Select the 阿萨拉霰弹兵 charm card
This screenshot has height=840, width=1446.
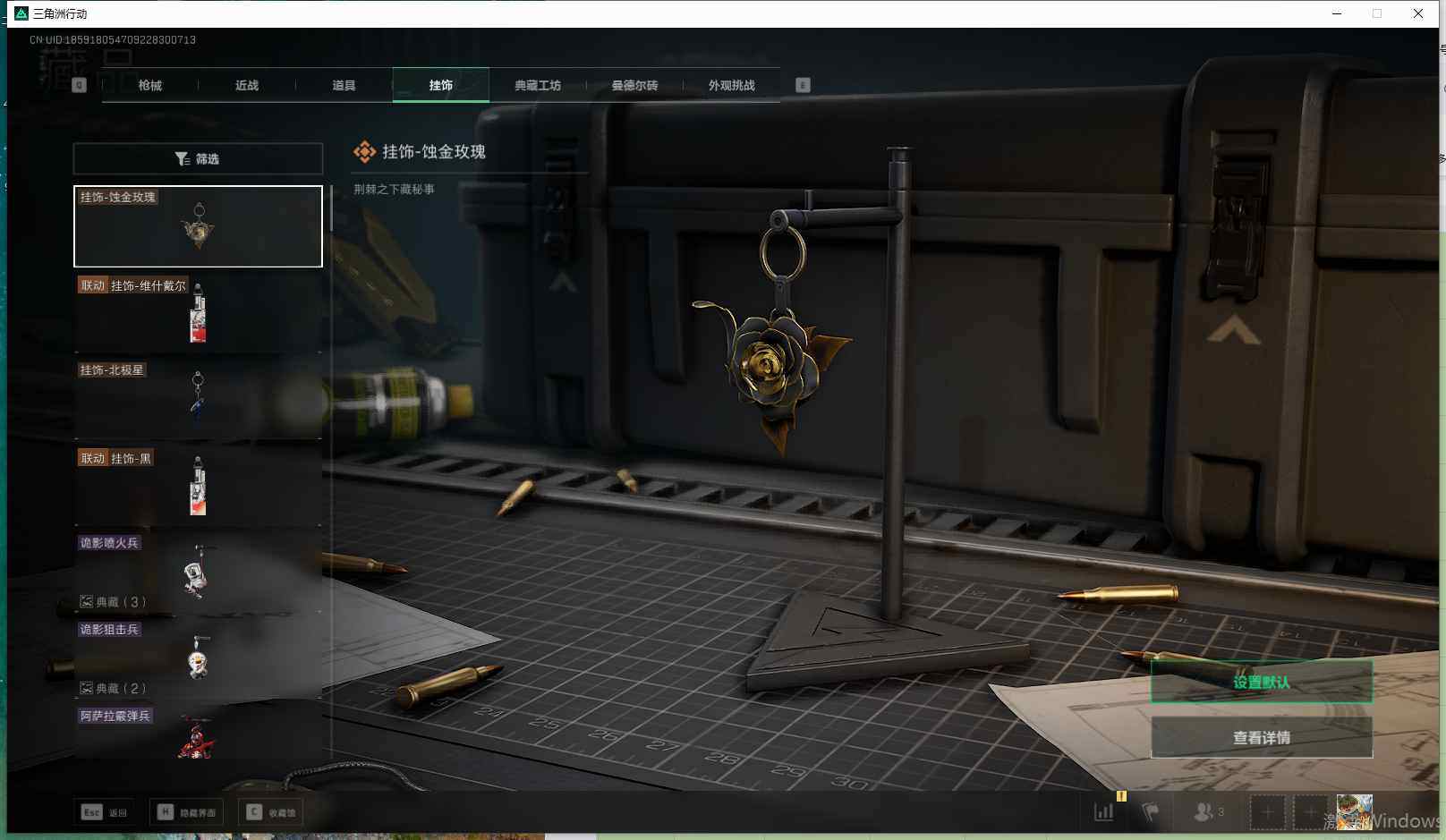[x=198, y=733]
